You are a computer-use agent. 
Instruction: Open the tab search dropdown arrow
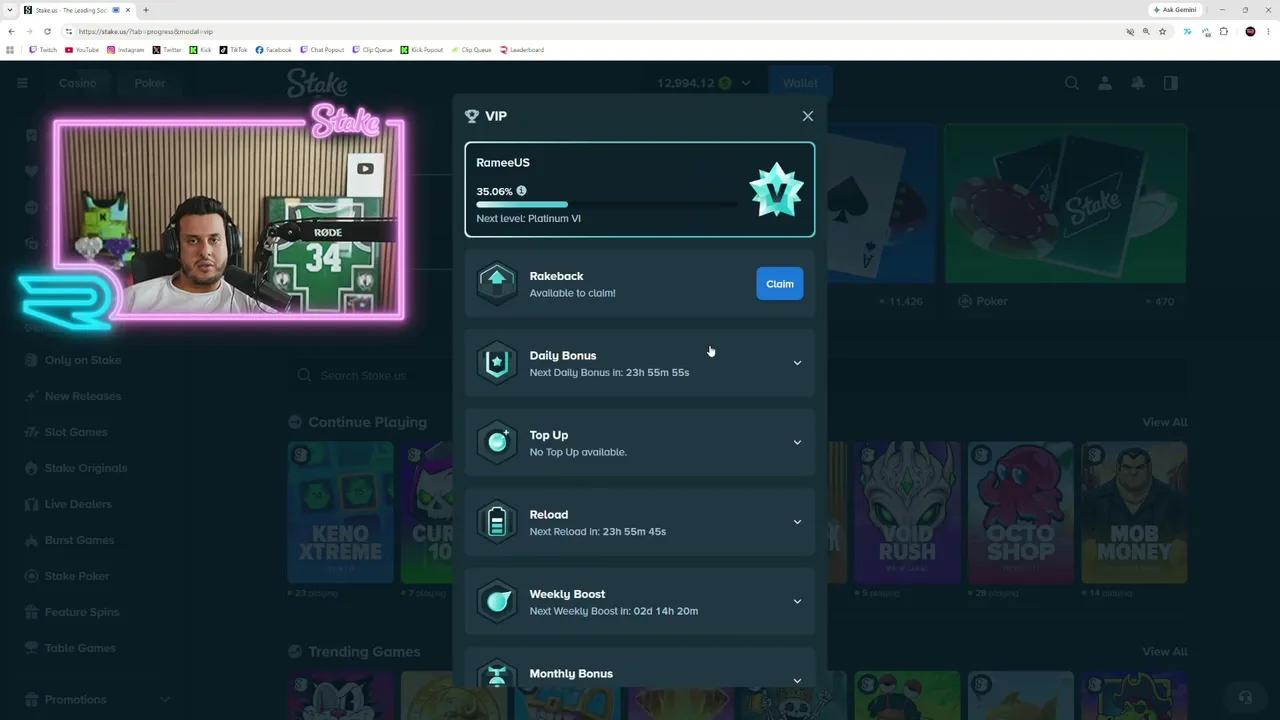pos(10,10)
